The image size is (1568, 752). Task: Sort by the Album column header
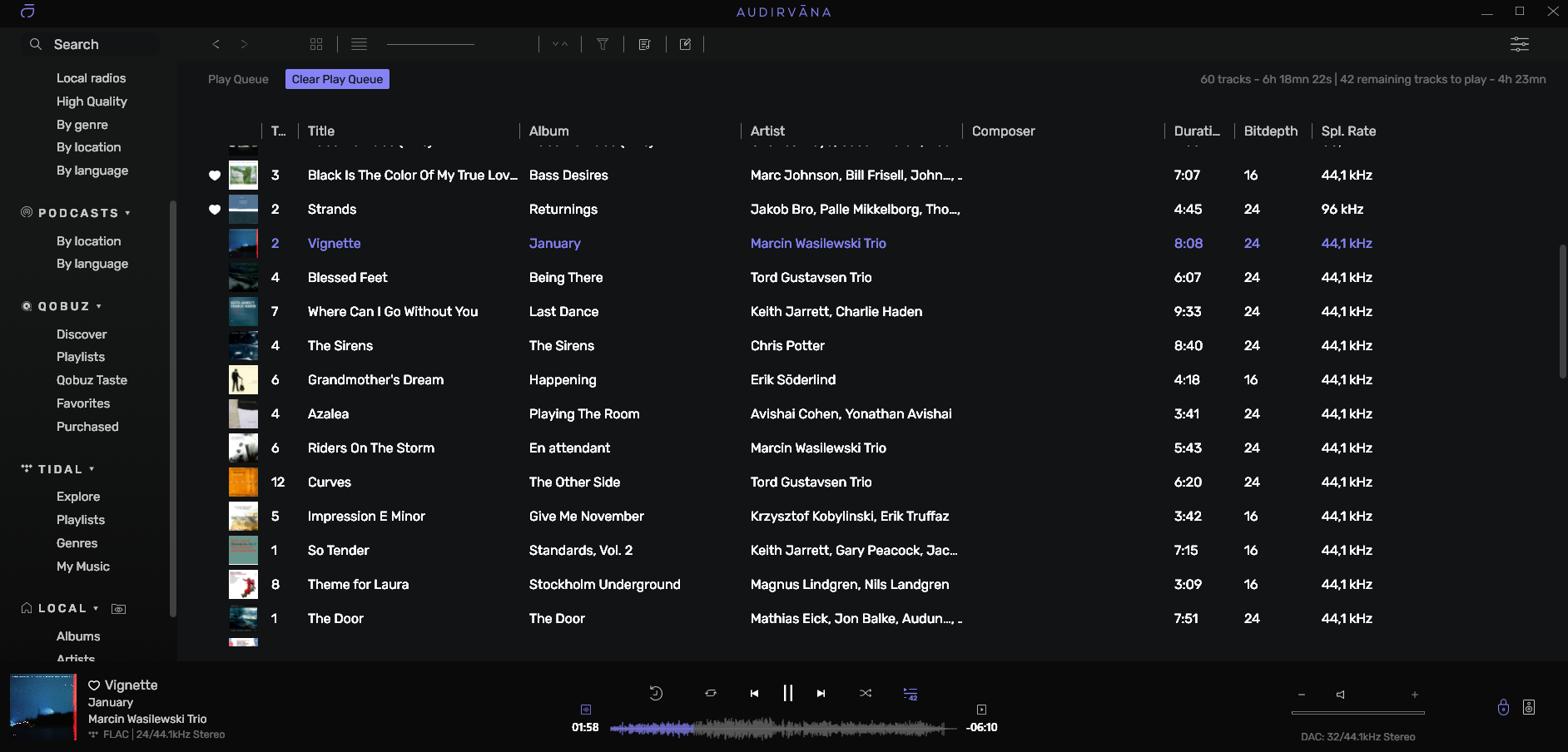point(549,131)
